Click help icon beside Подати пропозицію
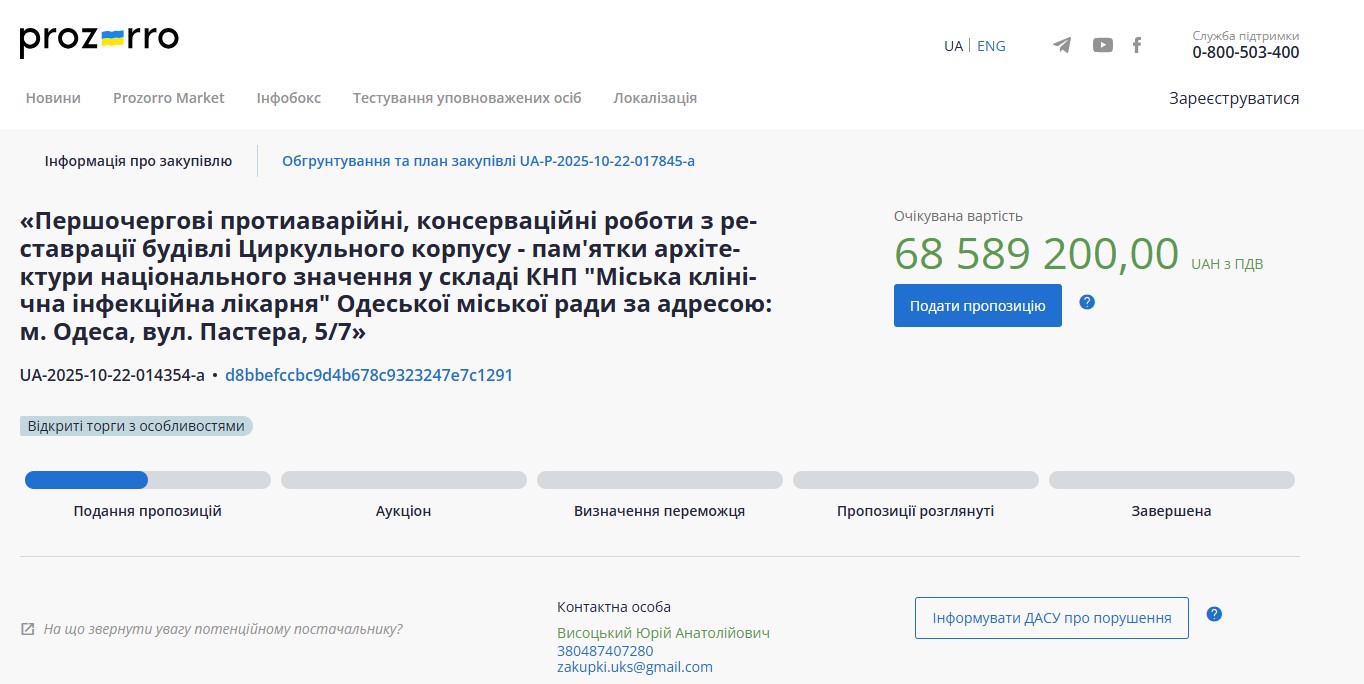The height and width of the screenshot is (684, 1364). click(1087, 302)
